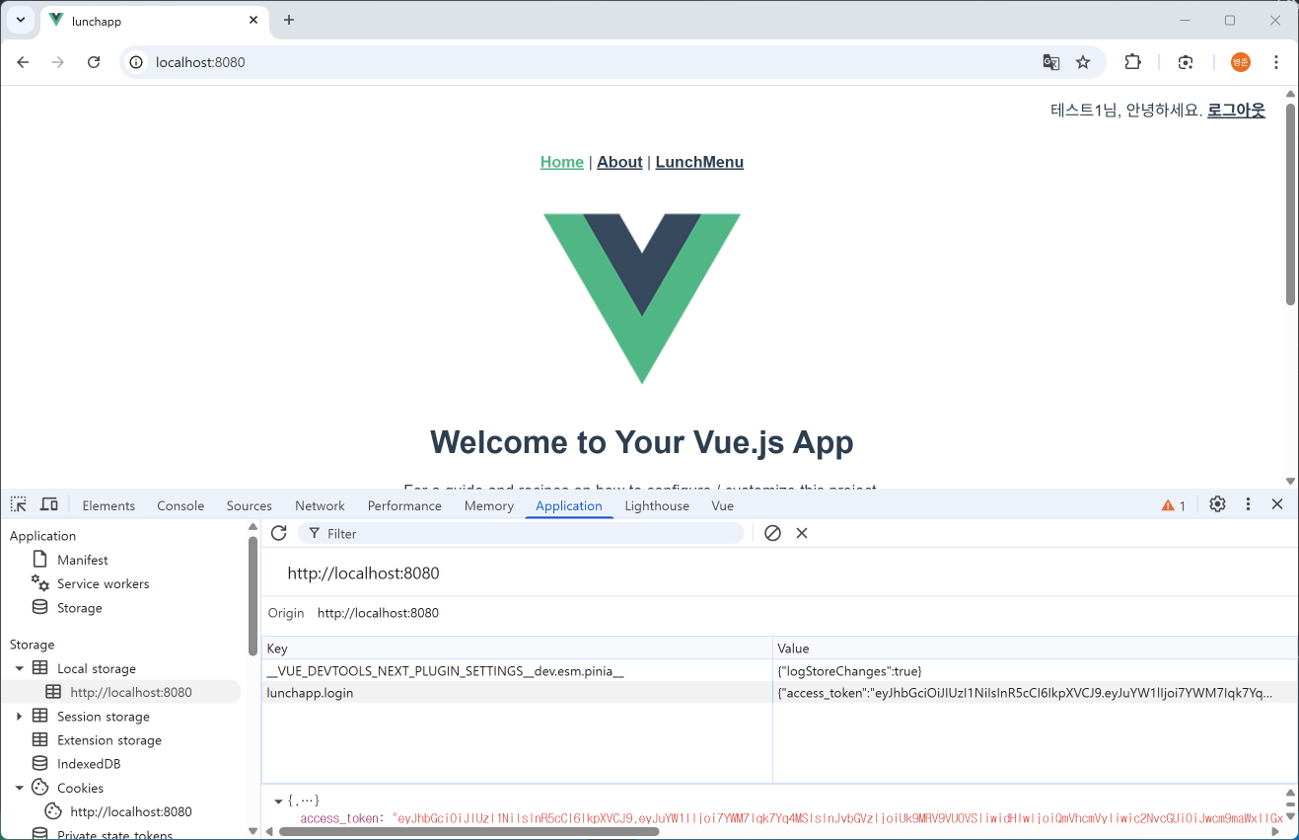Bookmark this page with the star icon
This screenshot has height=840, width=1299.
(1083, 62)
